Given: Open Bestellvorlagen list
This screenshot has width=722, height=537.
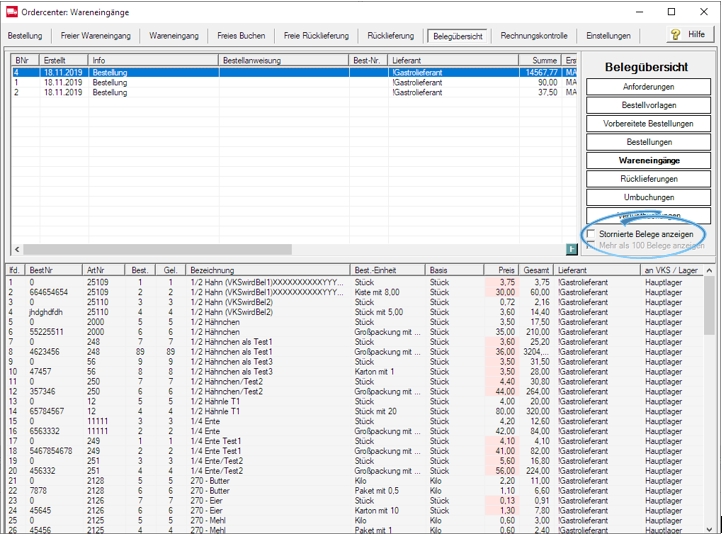Looking at the screenshot, I should (648, 105).
